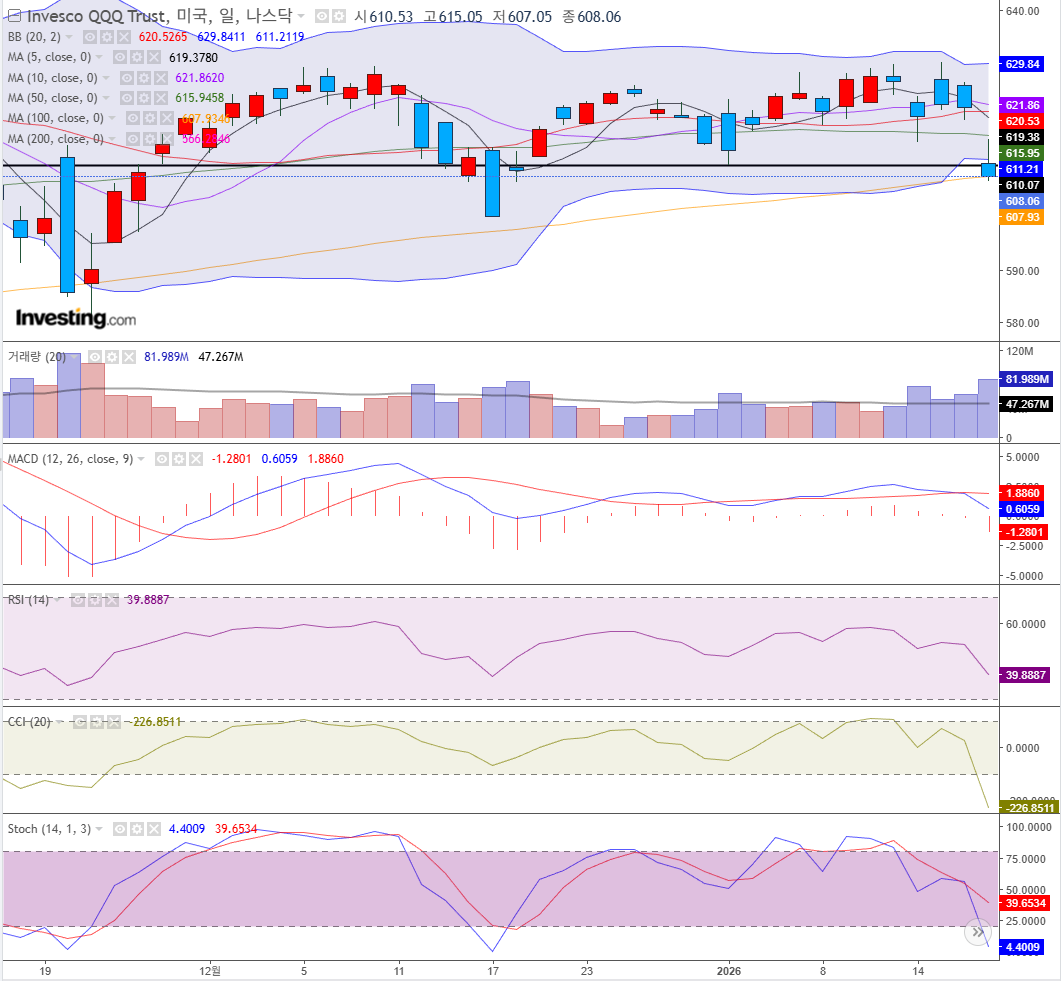Expand dropdown arrow next to 나스닥 title
This screenshot has height=981, width=1061.
coord(301,16)
